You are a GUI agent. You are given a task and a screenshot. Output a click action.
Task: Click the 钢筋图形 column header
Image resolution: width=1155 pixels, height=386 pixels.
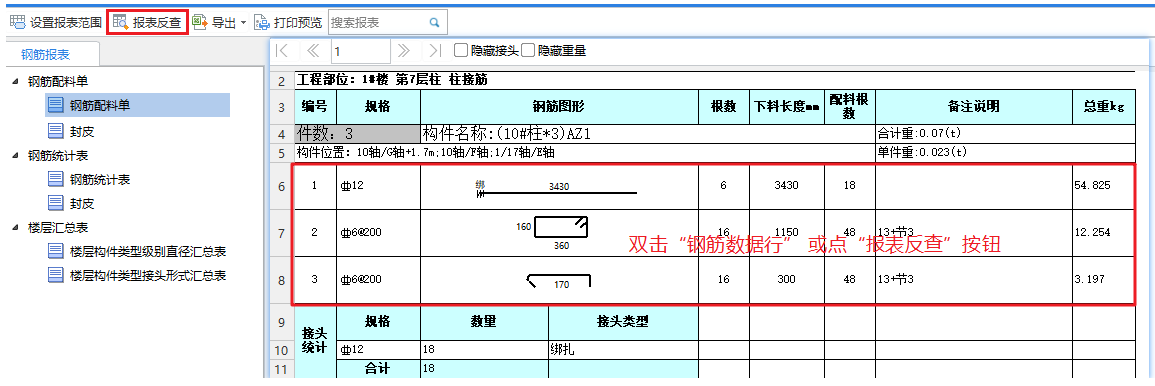(x=560, y=107)
